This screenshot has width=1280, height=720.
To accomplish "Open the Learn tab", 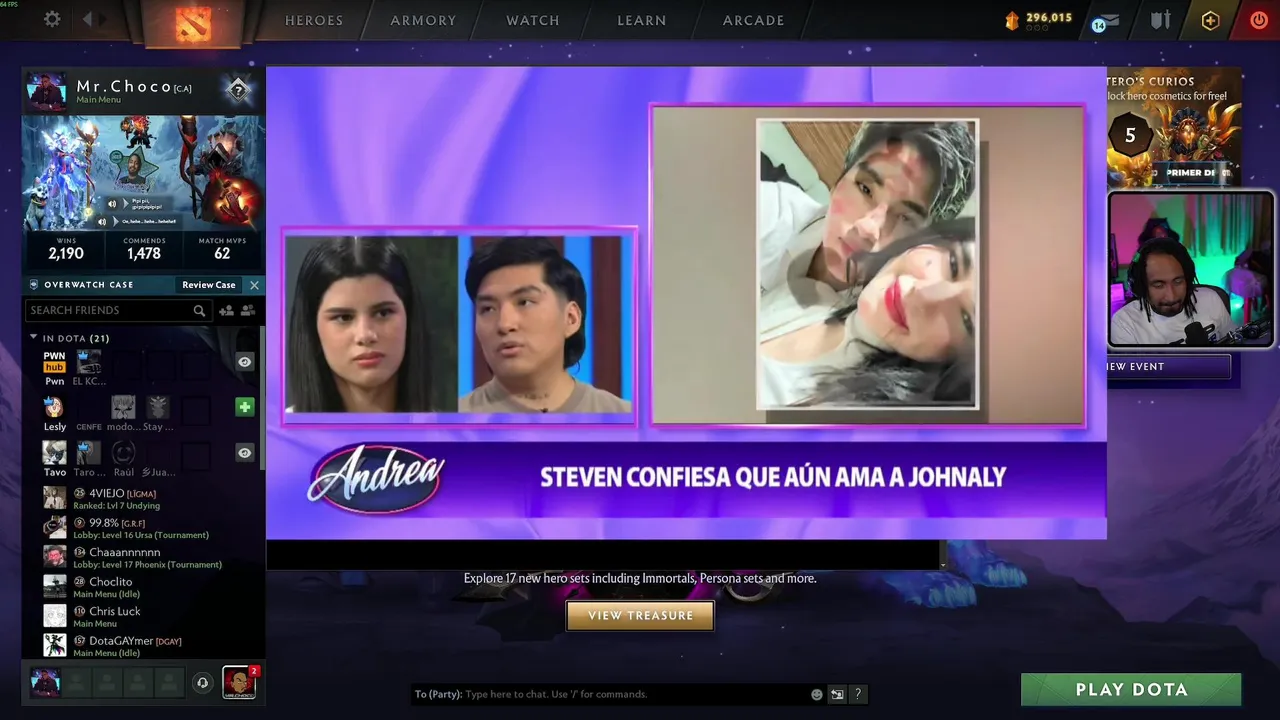I will coord(642,20).
